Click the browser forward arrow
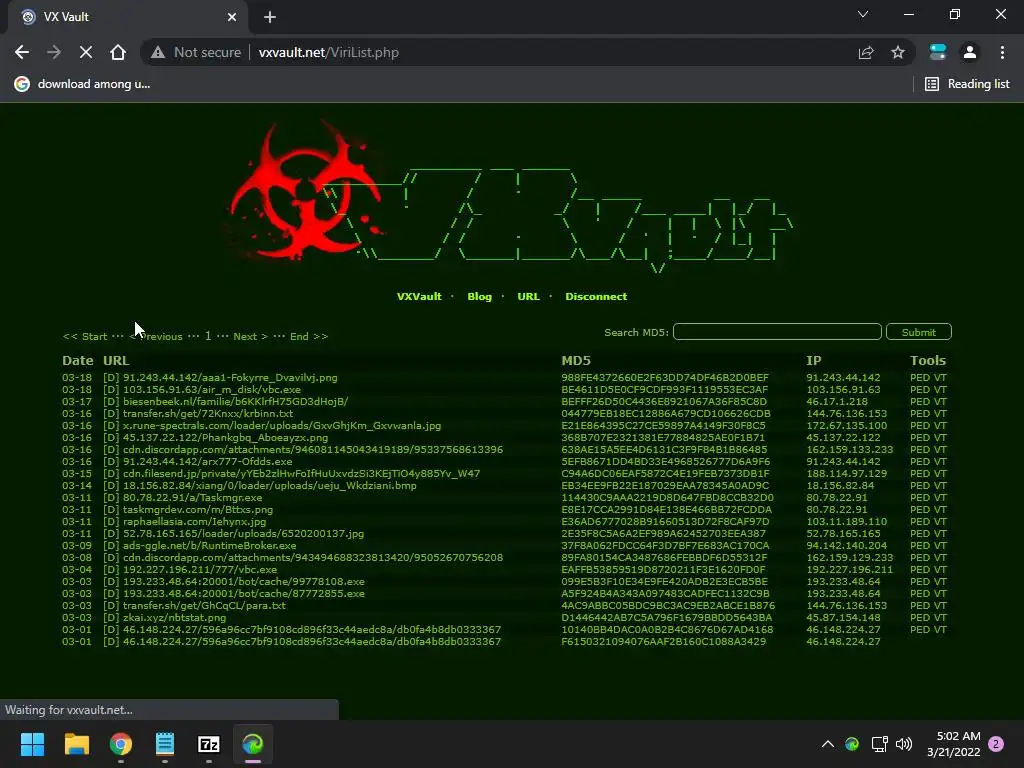 [x=54, y=52]
